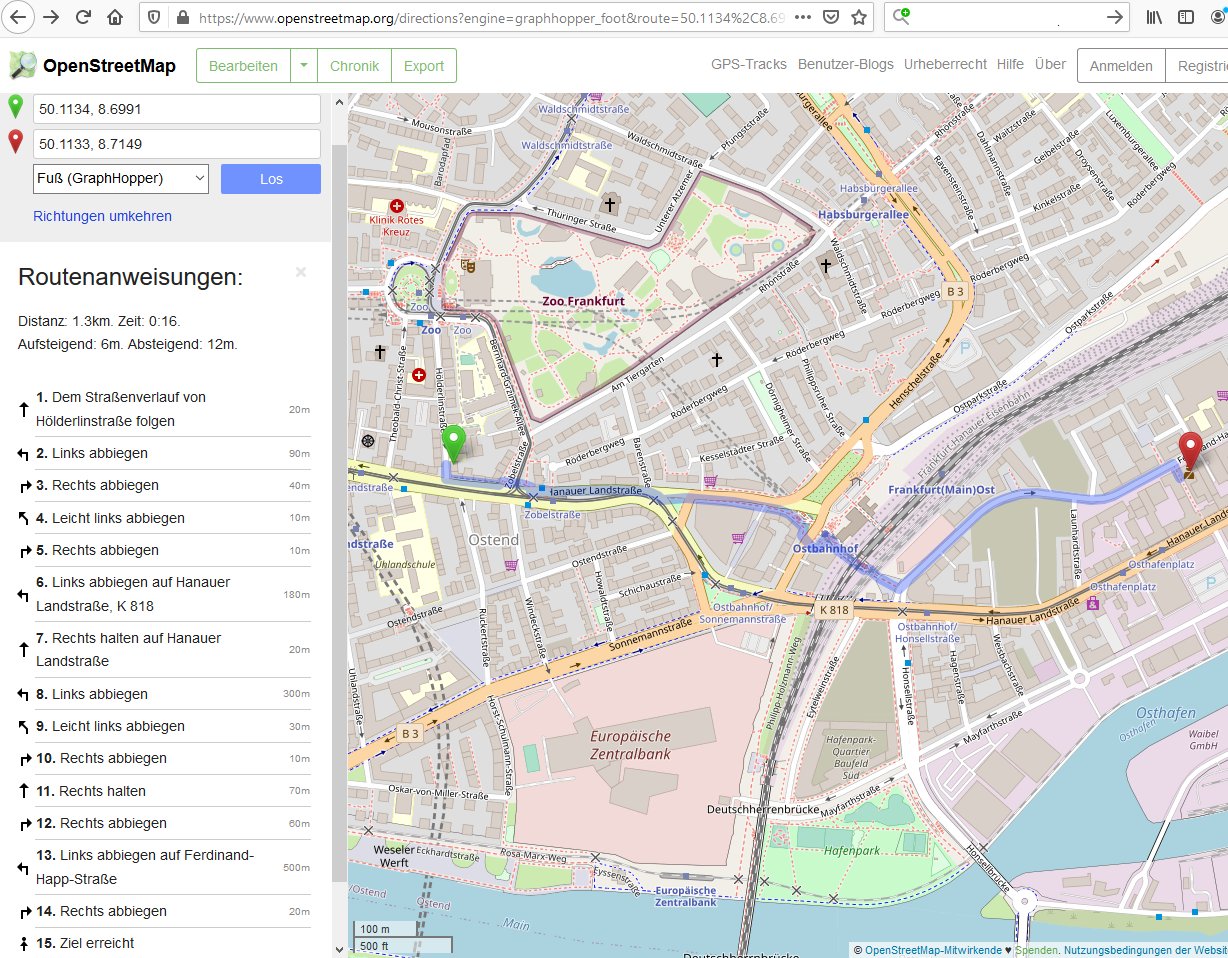Open the Export tab

pos(424,66)
